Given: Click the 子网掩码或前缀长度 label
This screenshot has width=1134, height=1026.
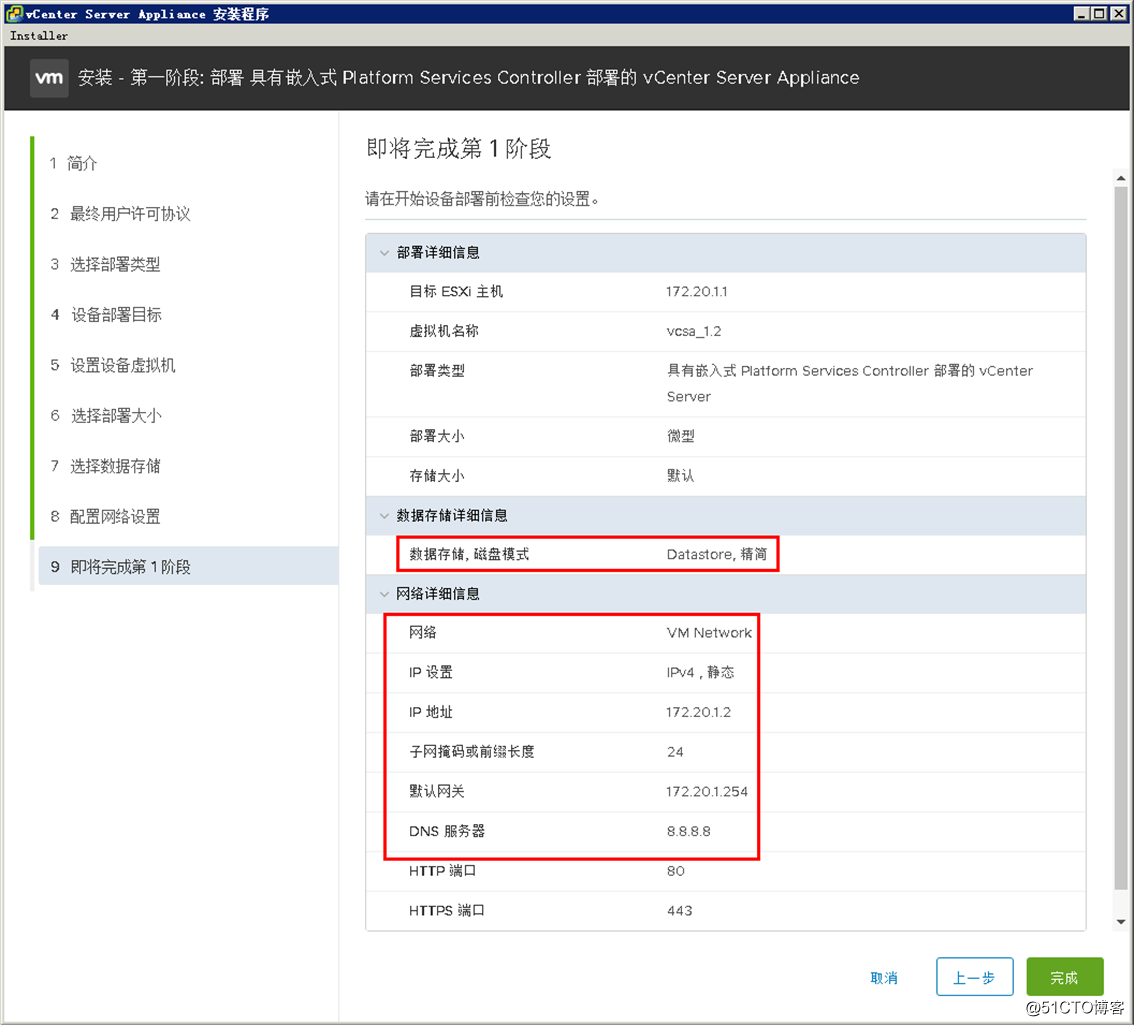Looking at the screenshot, I should [472, 753].
